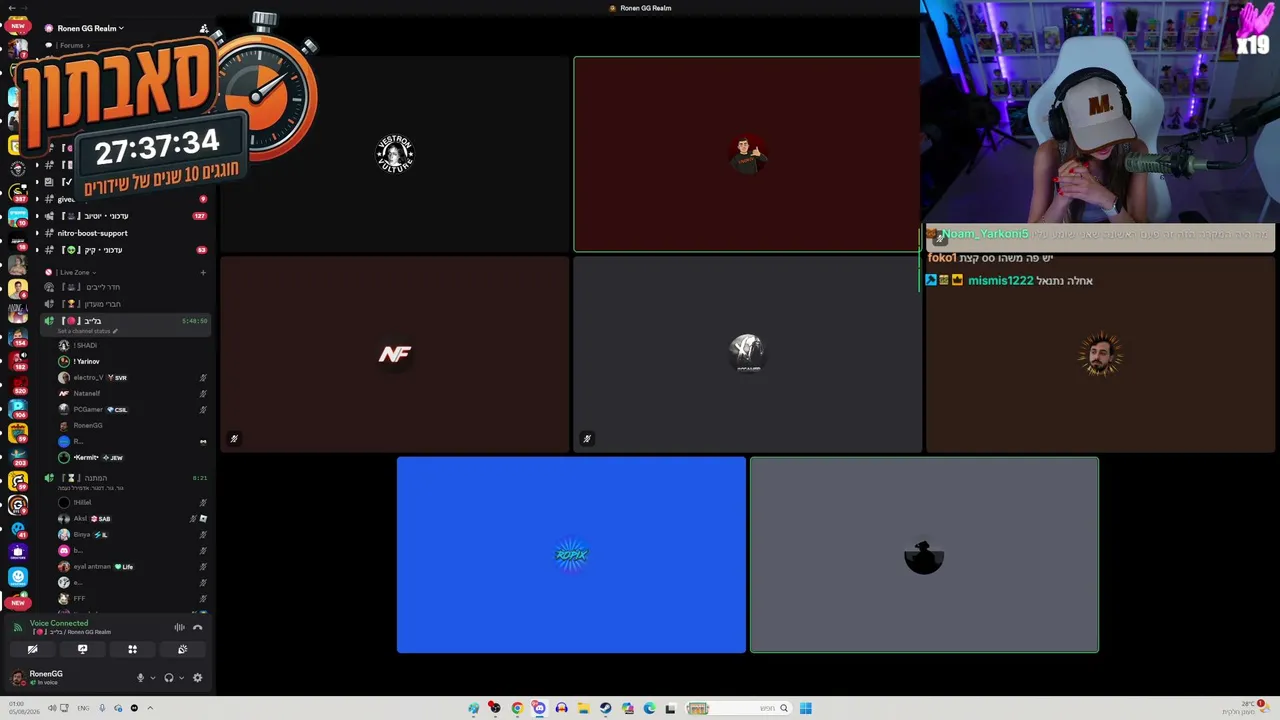
Task: Open the nitro-boost-support channel
Action: tap(92, 233)
